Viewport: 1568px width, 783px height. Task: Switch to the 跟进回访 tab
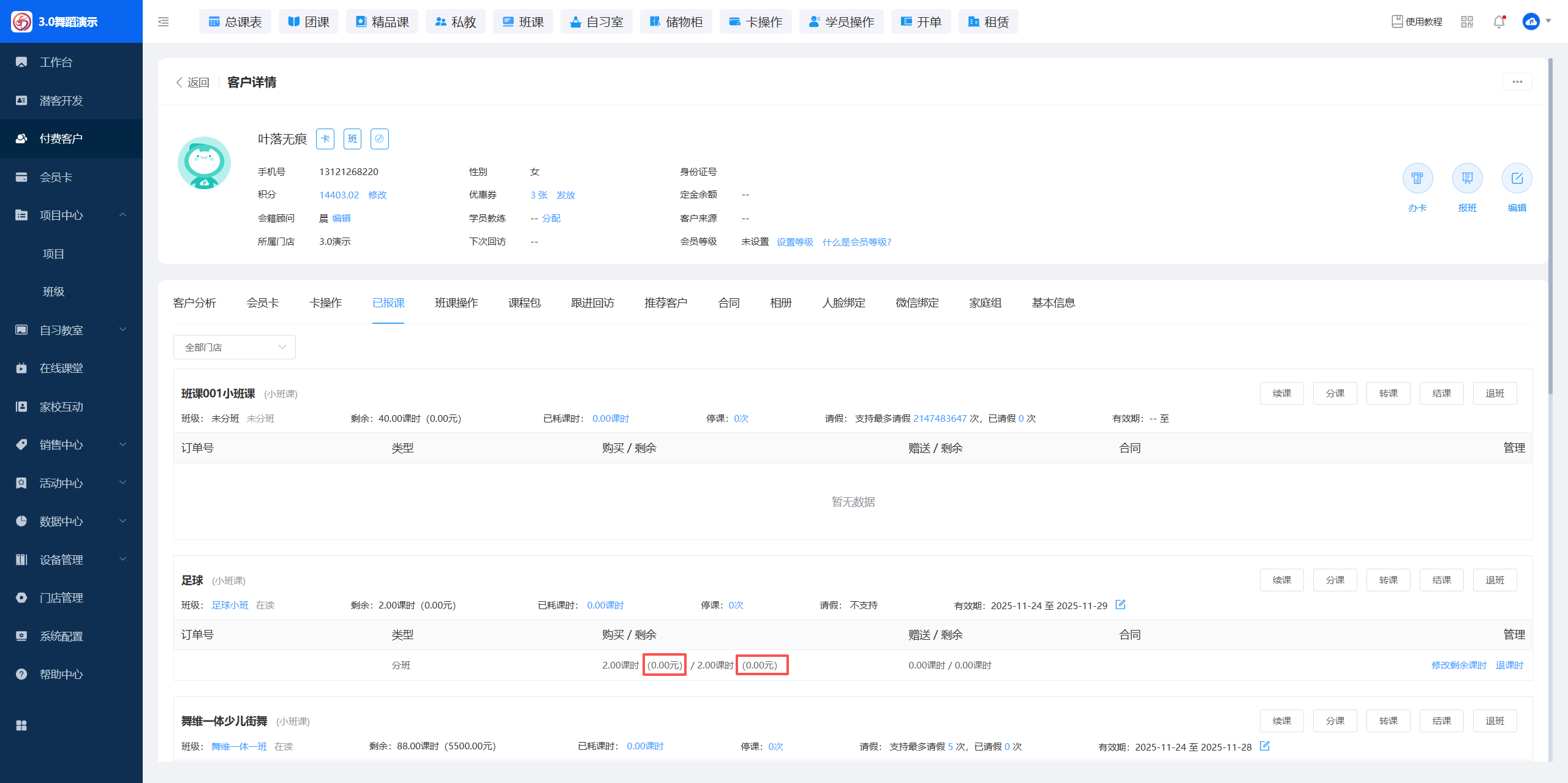tap(592, 303)
